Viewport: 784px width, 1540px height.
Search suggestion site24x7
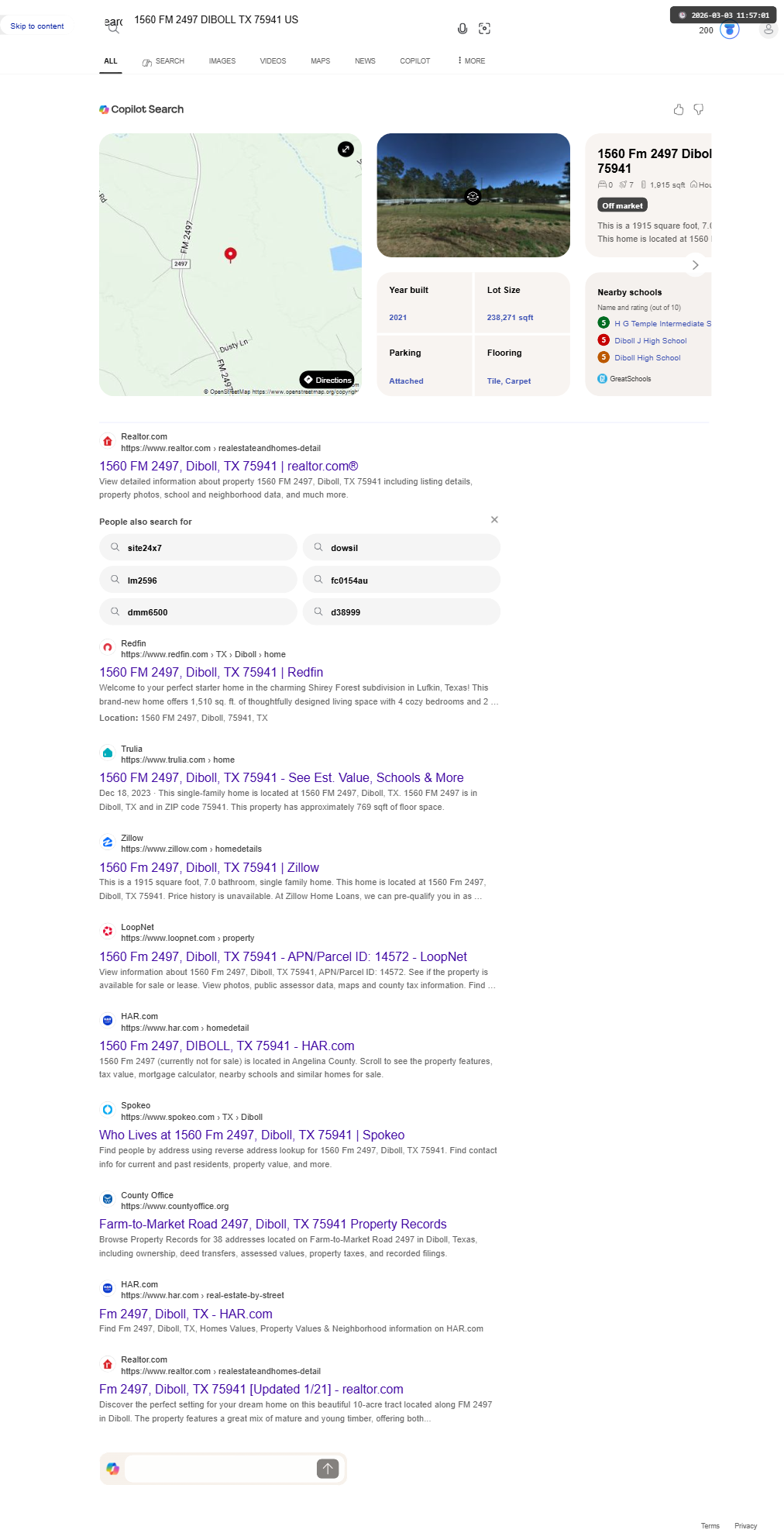pyautogui.click(x=198, y=547)
